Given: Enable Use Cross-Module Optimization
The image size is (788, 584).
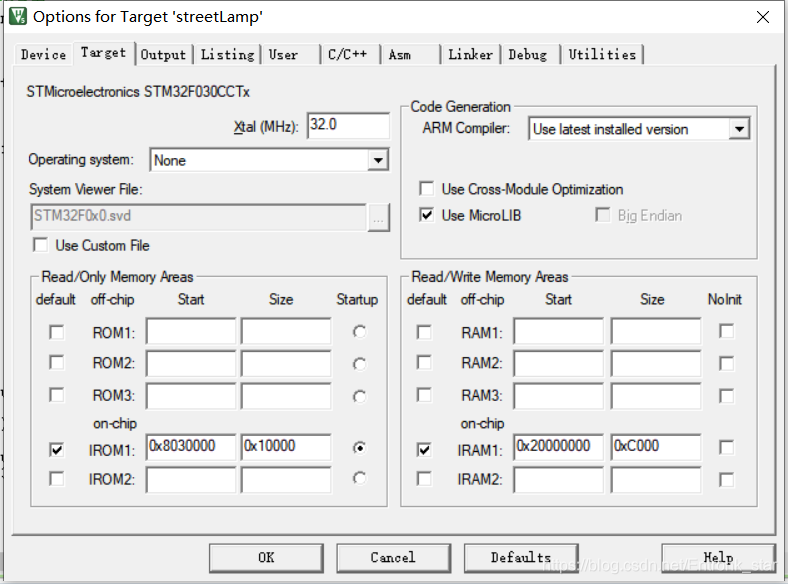Looking at the screenshot, I should (x=426, y=189).
